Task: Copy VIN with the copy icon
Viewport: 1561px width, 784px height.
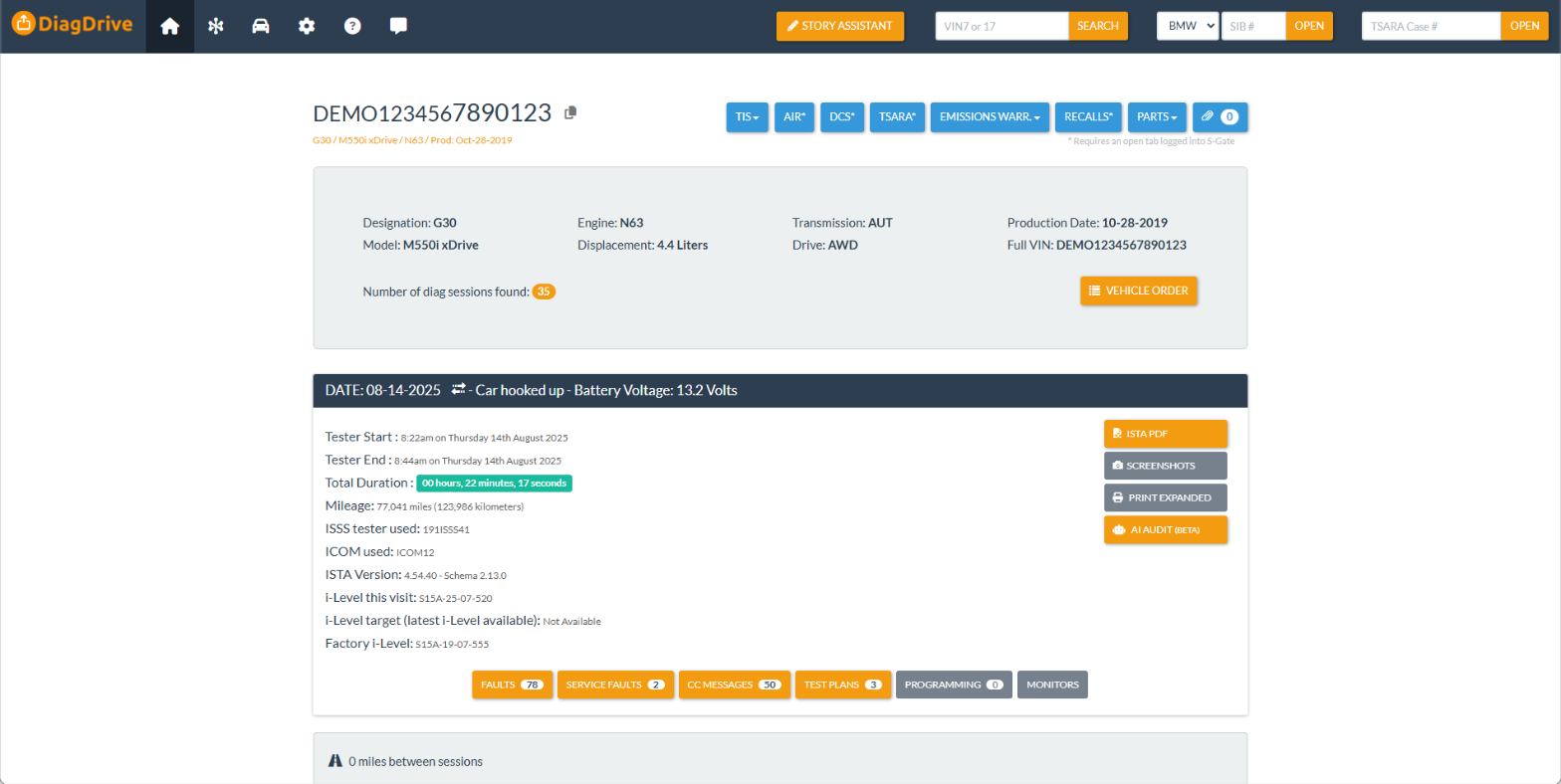Action: [x=570, y=113]
